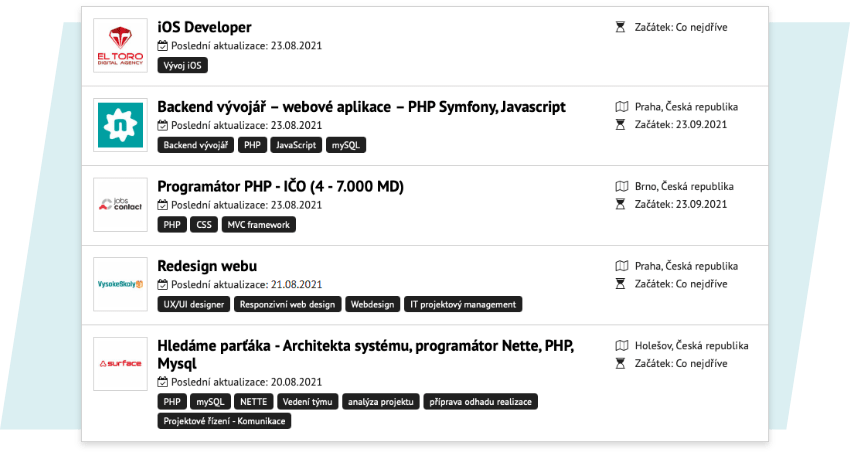
Task: Open Hledáme parťáka Architekta systému listing
Action: [x=368, y=347]
